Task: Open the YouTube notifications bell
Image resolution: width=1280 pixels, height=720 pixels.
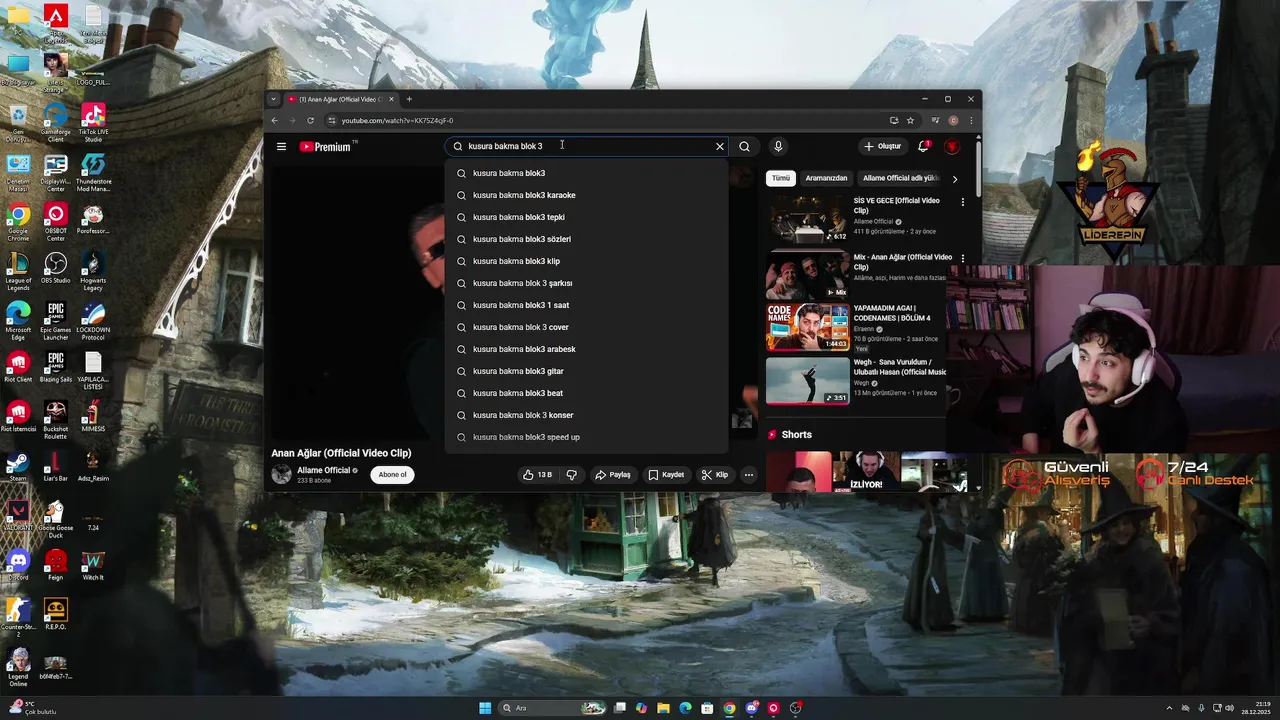Action: (x=924, y=146)
